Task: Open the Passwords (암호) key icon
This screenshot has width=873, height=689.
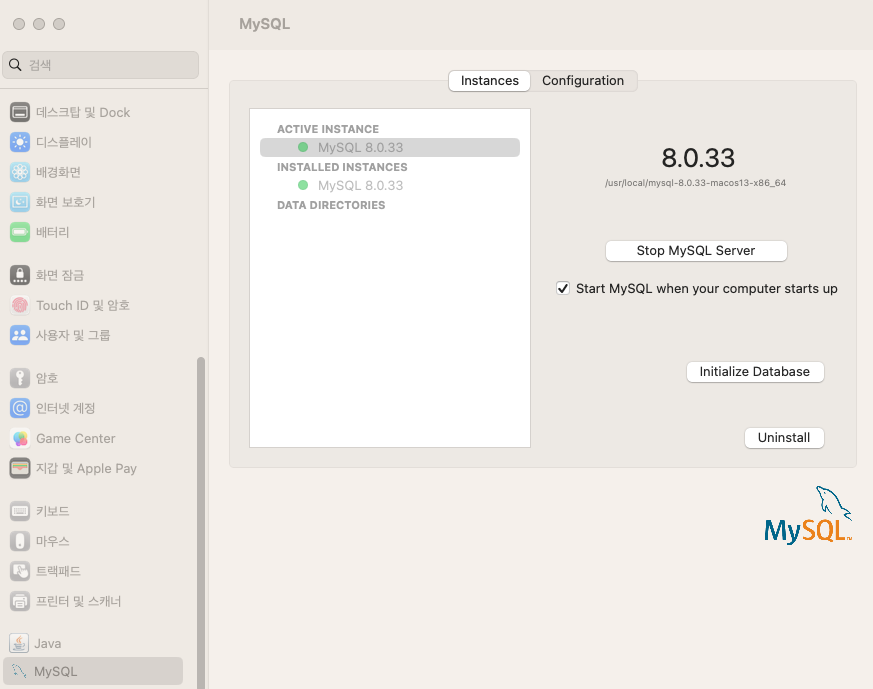Action: (20, 378)
